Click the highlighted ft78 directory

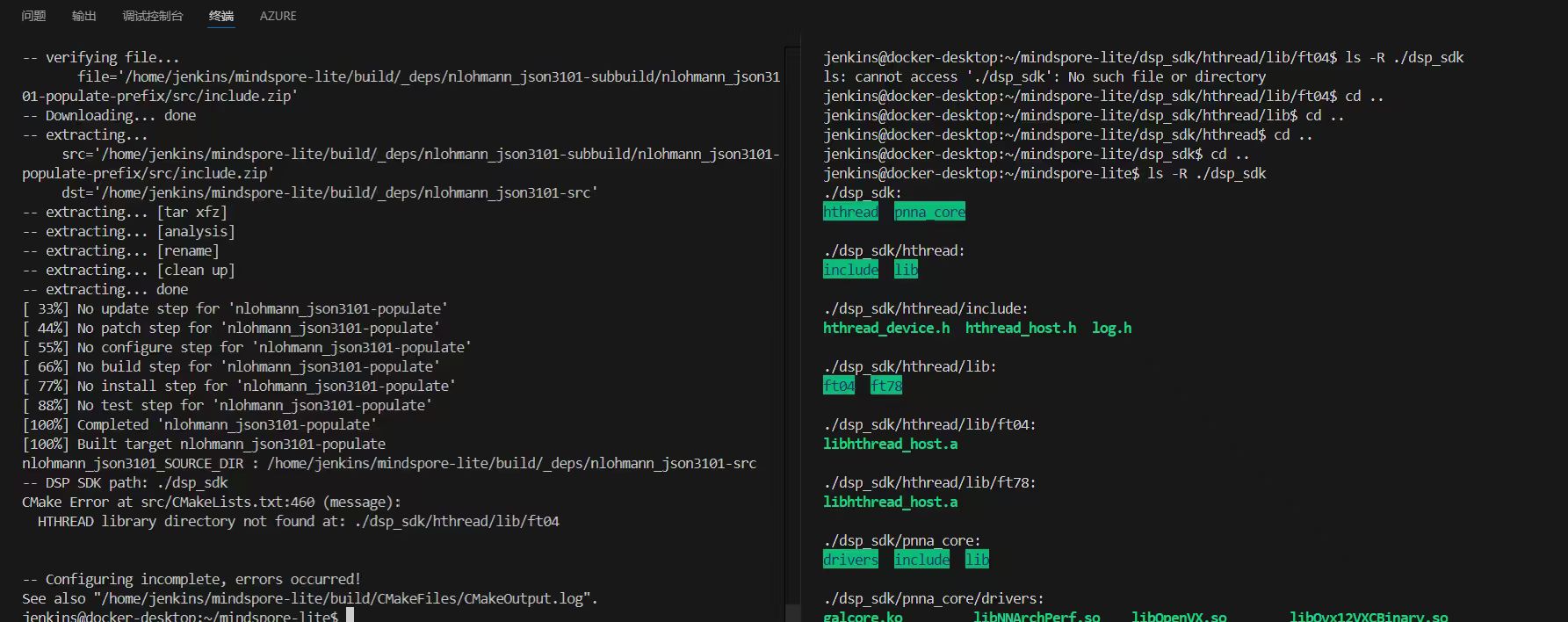coord(886,386)
